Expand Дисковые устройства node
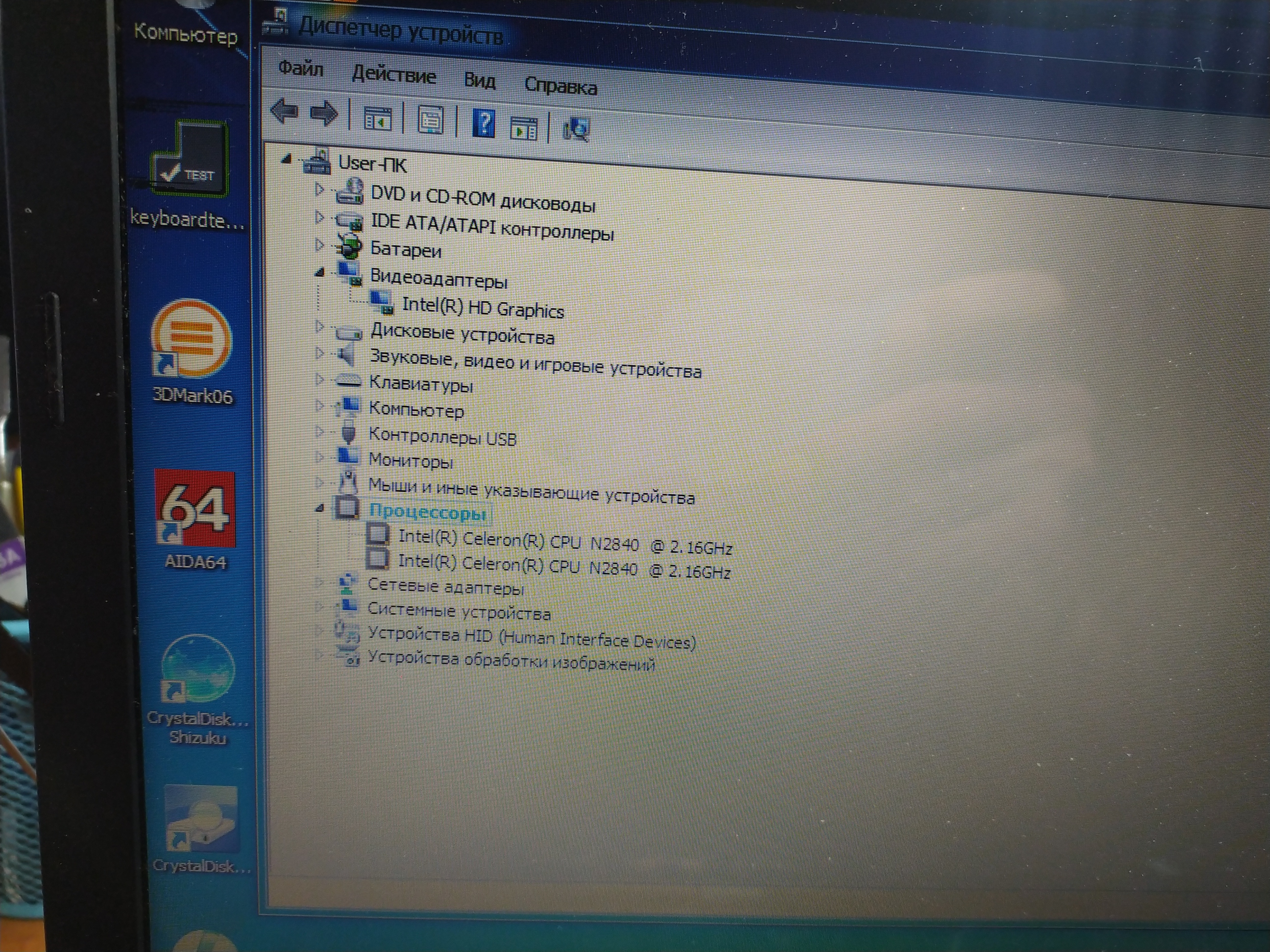 coord(320,327)
